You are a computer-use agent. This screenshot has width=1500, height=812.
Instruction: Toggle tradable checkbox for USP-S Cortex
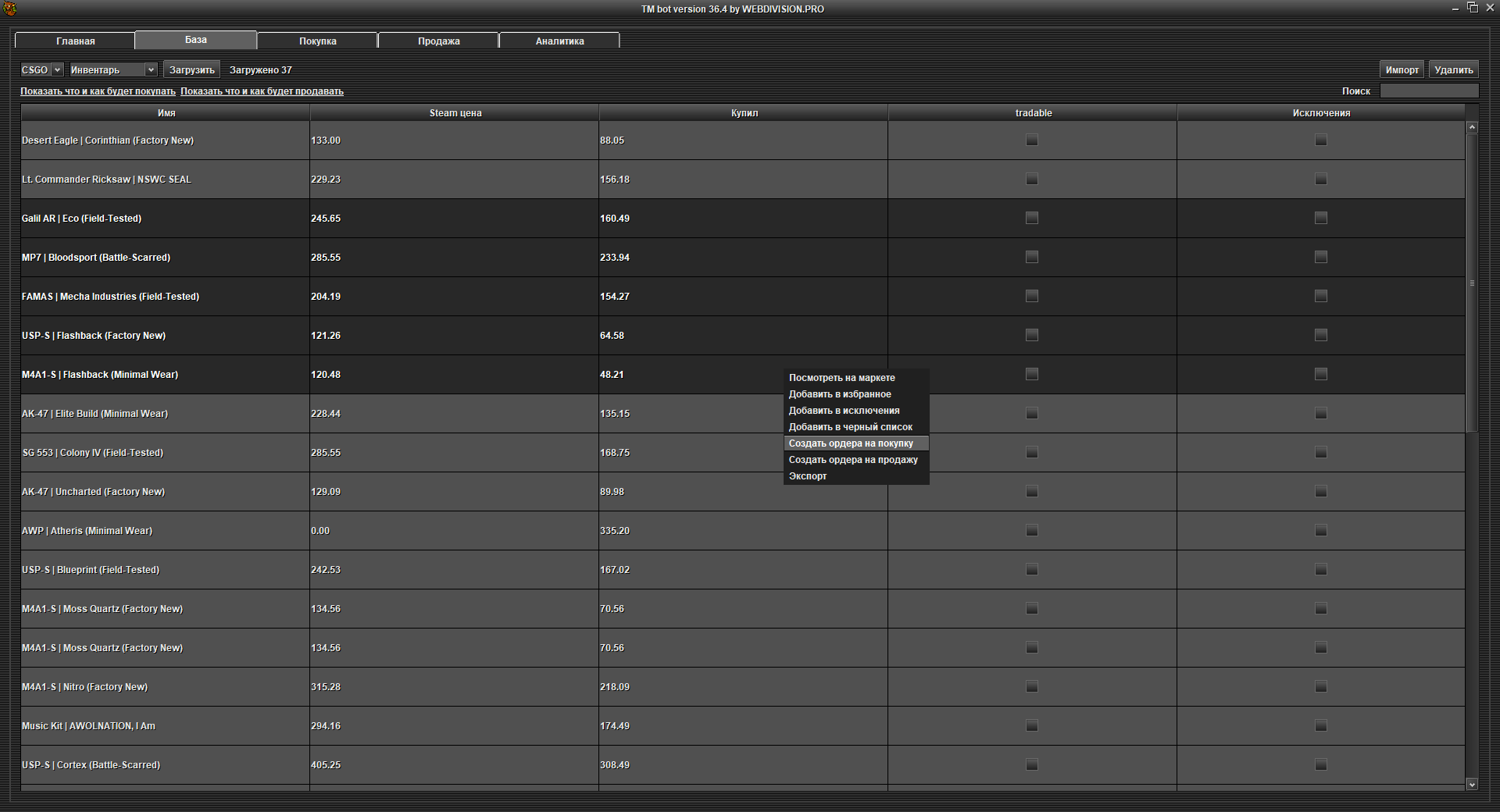(x=1032, y=765)
